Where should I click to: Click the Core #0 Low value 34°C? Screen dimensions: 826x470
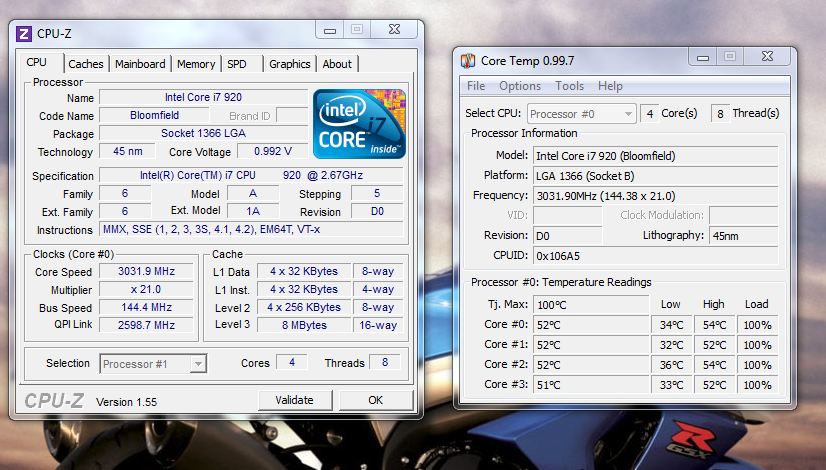672,325
